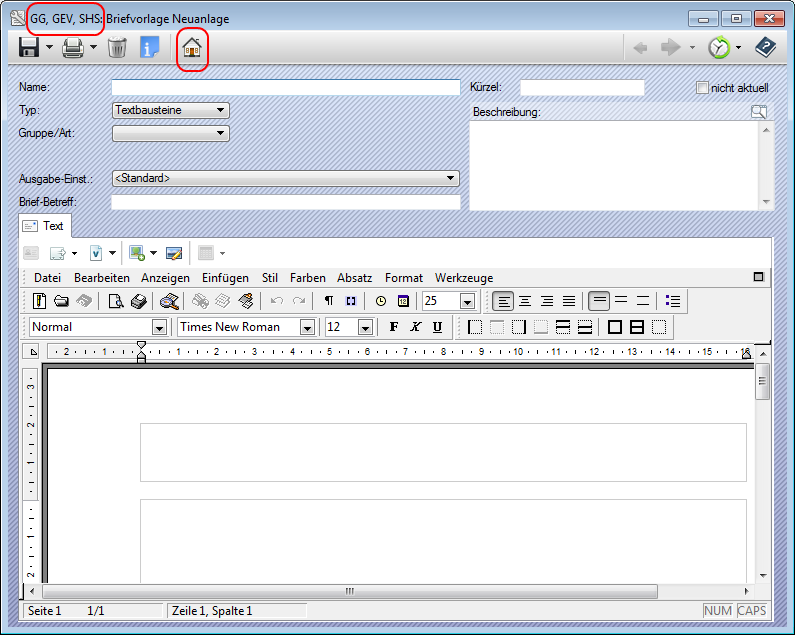795x635 pixels.
Task: Open the Einfügen menu
Action: pos(225,277)
